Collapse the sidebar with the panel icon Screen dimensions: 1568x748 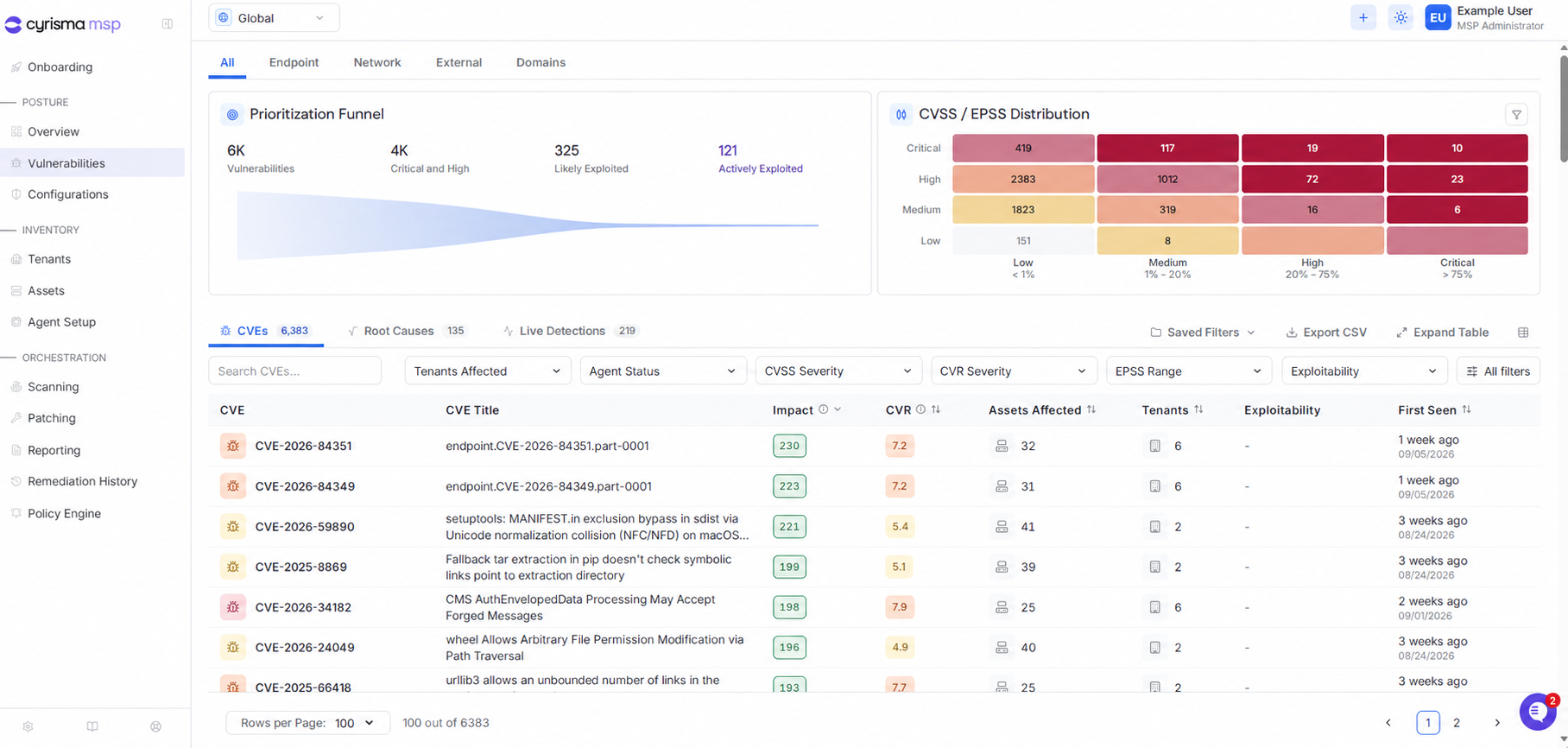[168, 24]
